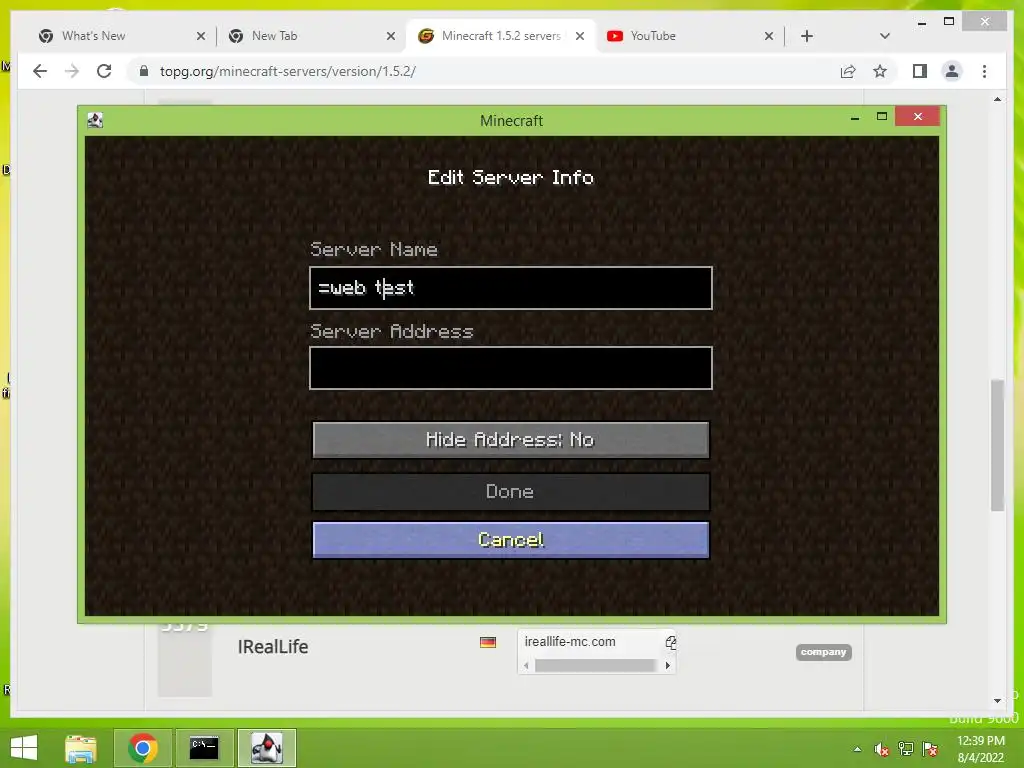Maximize the Chrome window
This screenshot has width=1024, height=768.
949,22
